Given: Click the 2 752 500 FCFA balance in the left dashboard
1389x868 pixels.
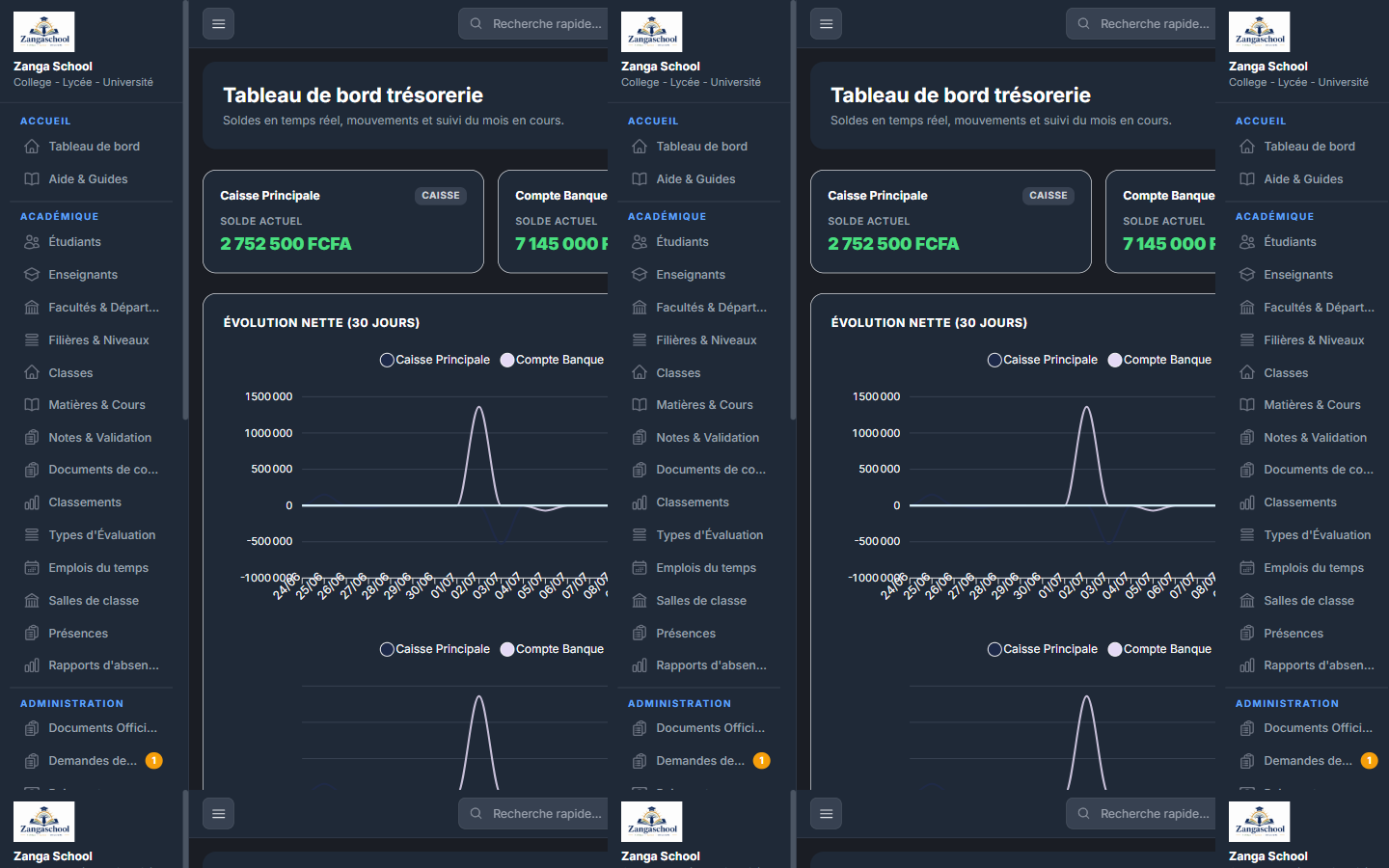Looking at the screenshot, I should tap(286, 244).
